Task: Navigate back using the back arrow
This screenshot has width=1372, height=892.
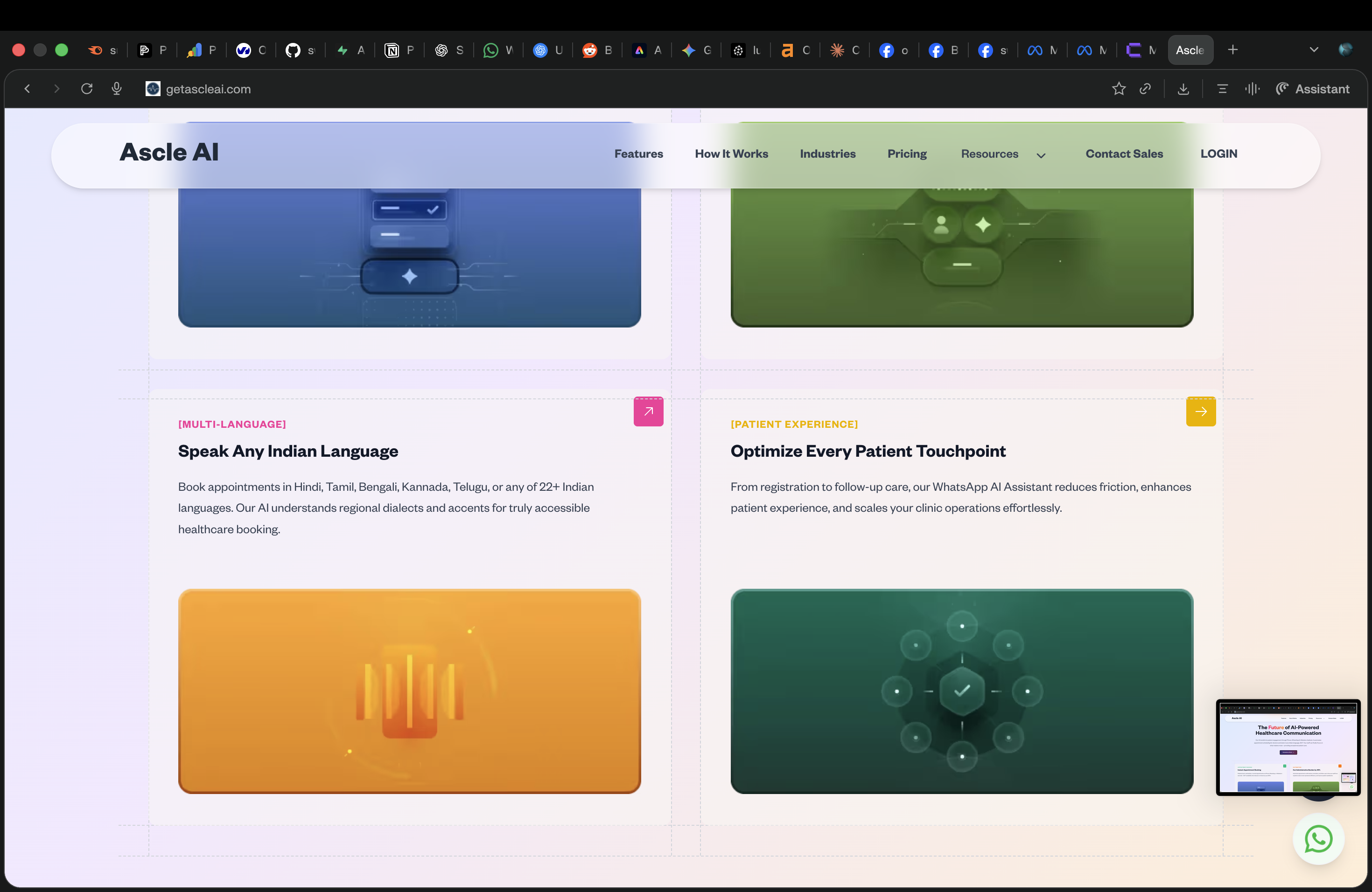Action: (x=27, y=89)
